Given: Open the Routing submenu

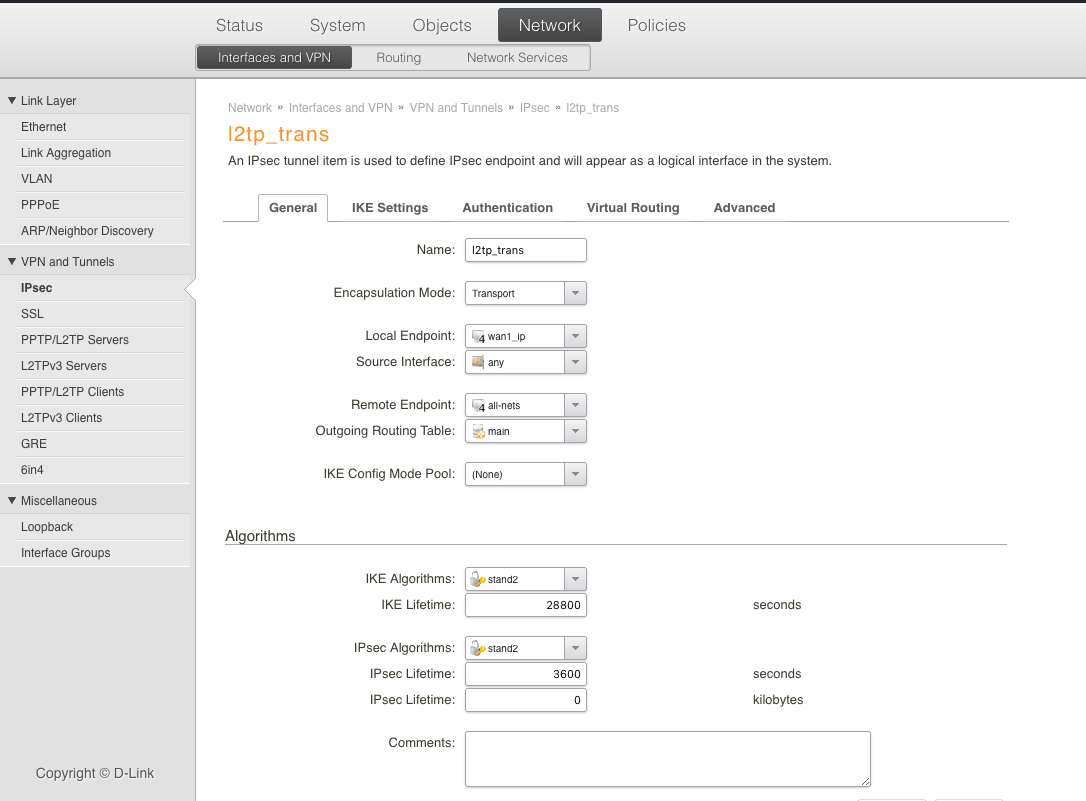Looking at the screenshot, I should (x=398, y=58).
